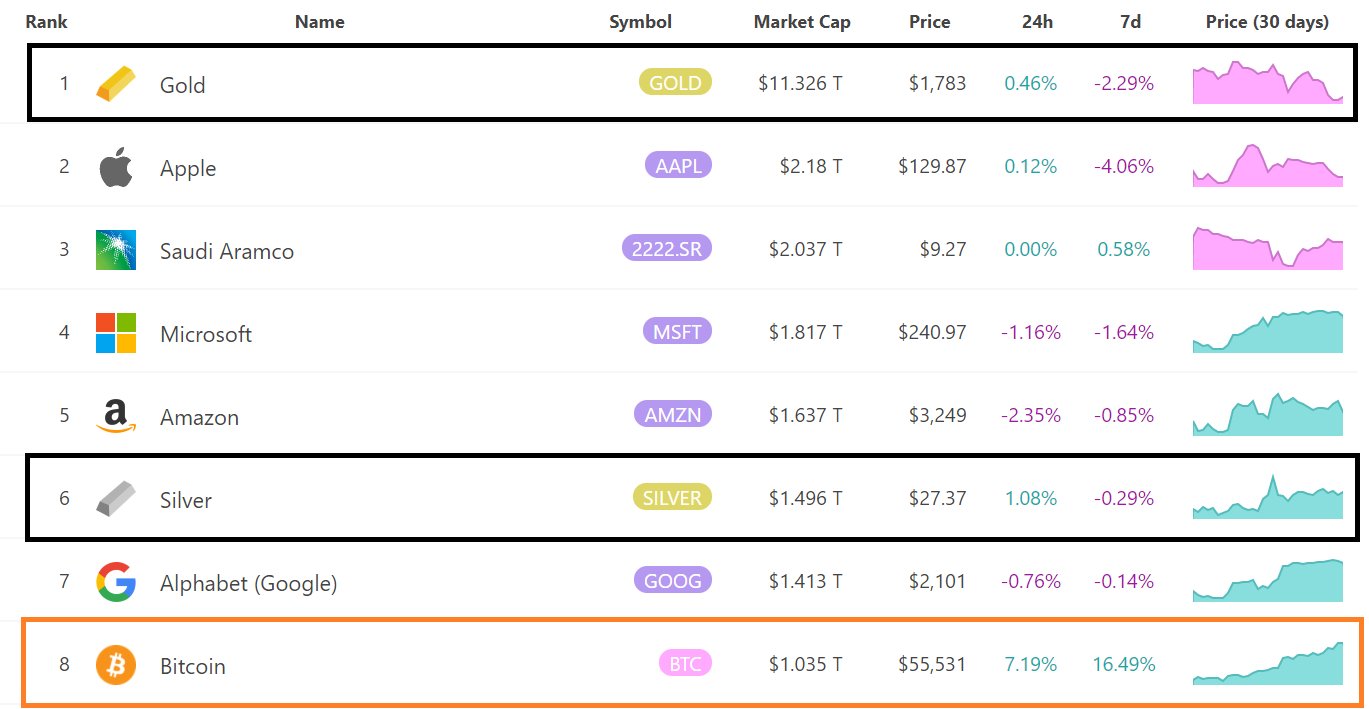Click Microsoft's price $240.97
This screenshot has width=1369, height=709.
932,332
